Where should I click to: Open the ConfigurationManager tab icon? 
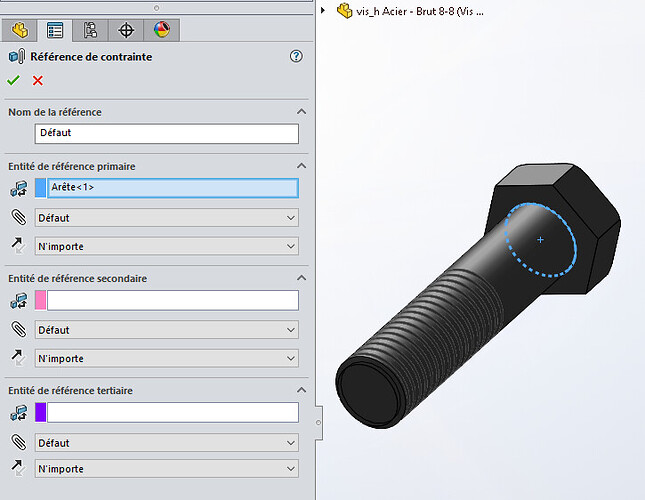tap(91, 29)
